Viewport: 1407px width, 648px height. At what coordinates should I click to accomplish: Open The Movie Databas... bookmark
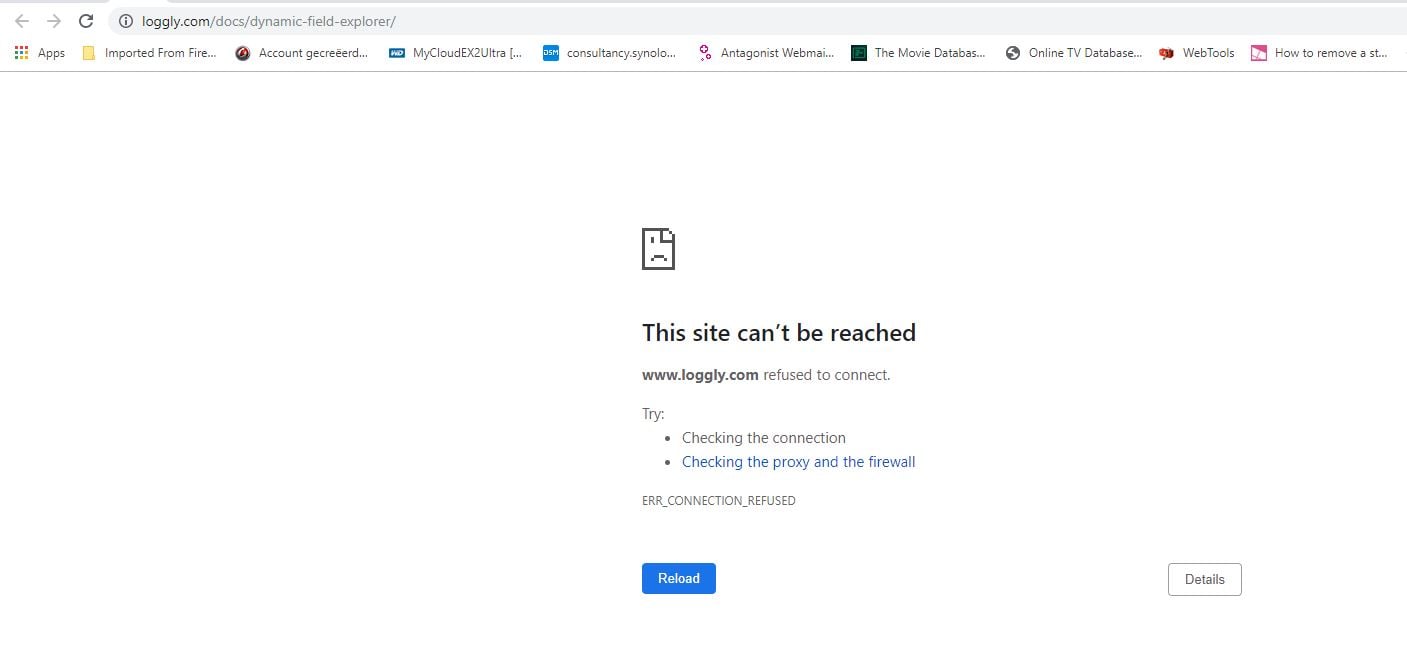click(919, 53)
